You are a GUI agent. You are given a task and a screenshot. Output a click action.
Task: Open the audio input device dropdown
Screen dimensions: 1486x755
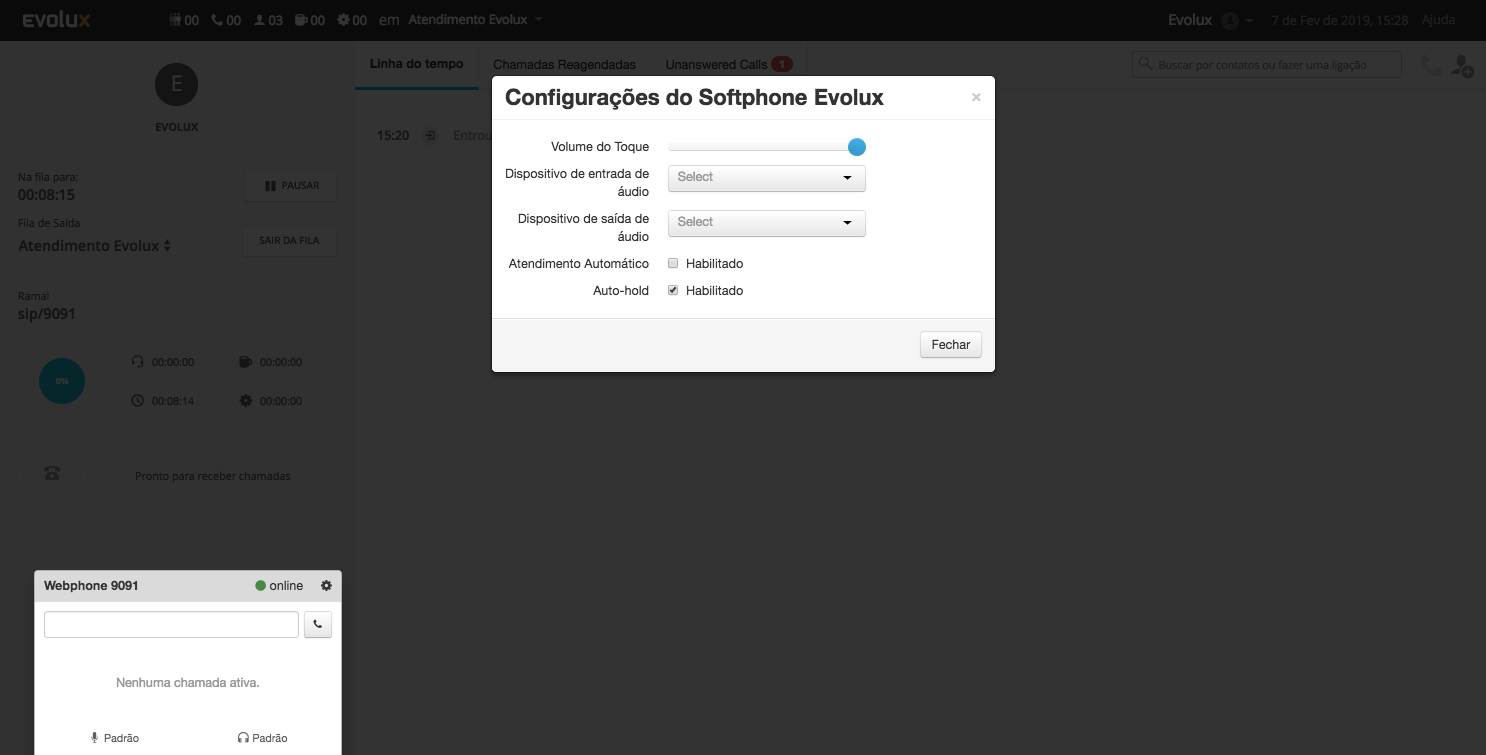(766, 177)
